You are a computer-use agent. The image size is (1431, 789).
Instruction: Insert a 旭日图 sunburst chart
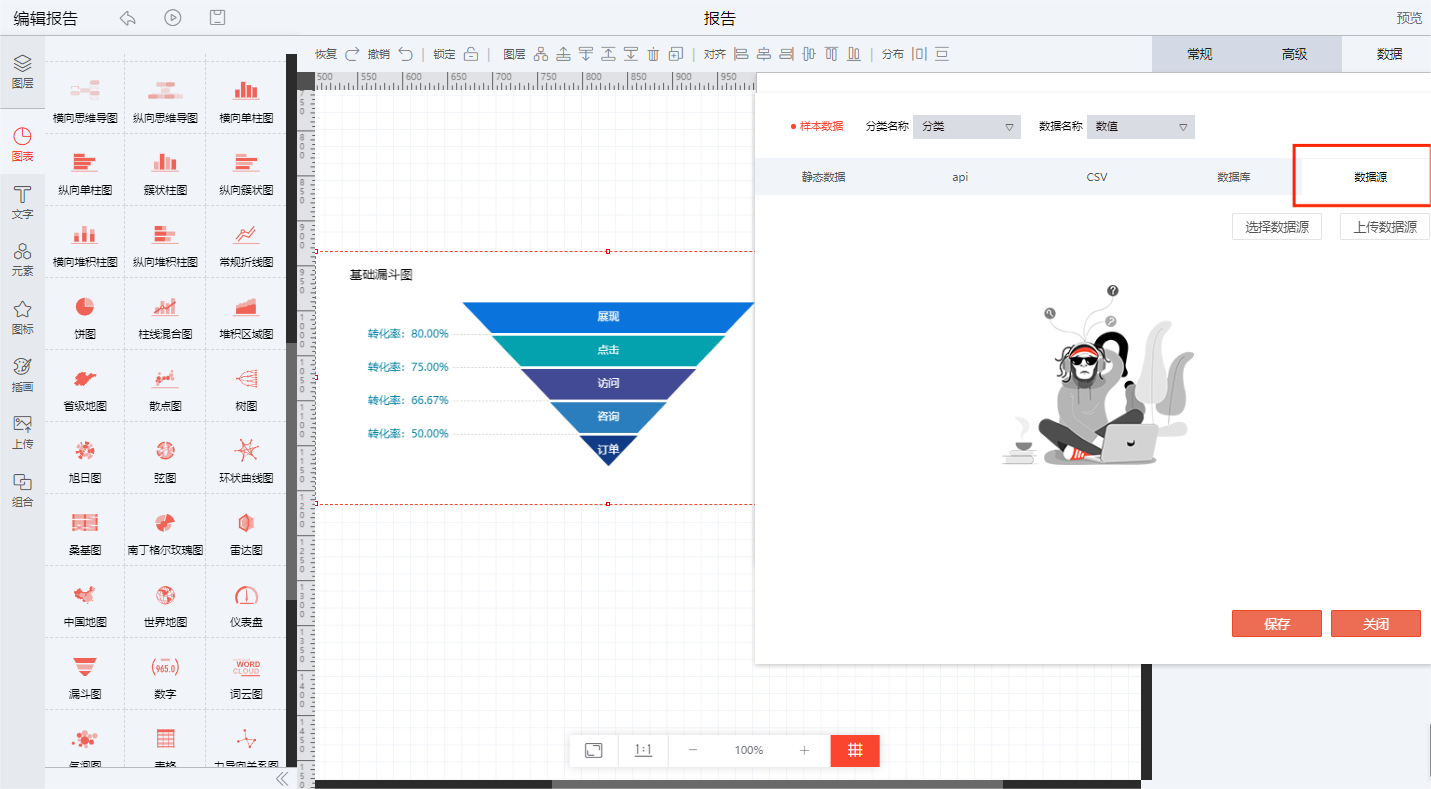click(x=85, y=461)
